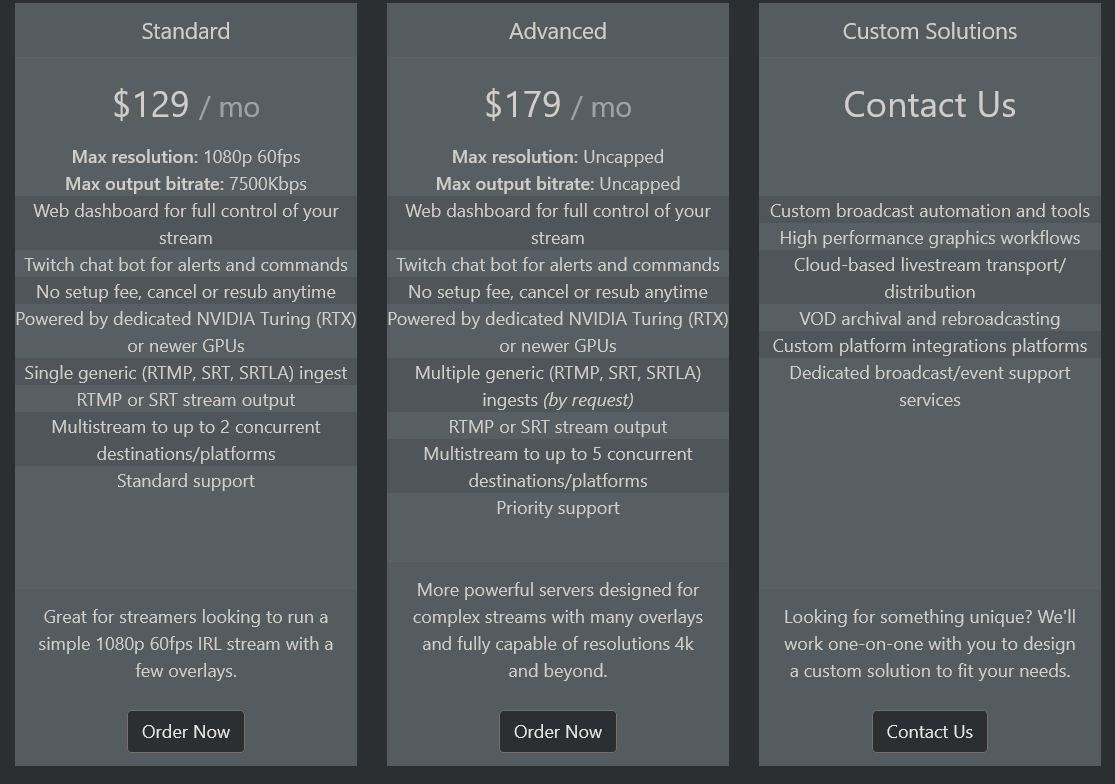Click the large Contact Us heading
This screenshot has height=784, width=1115.
[929, 105]
